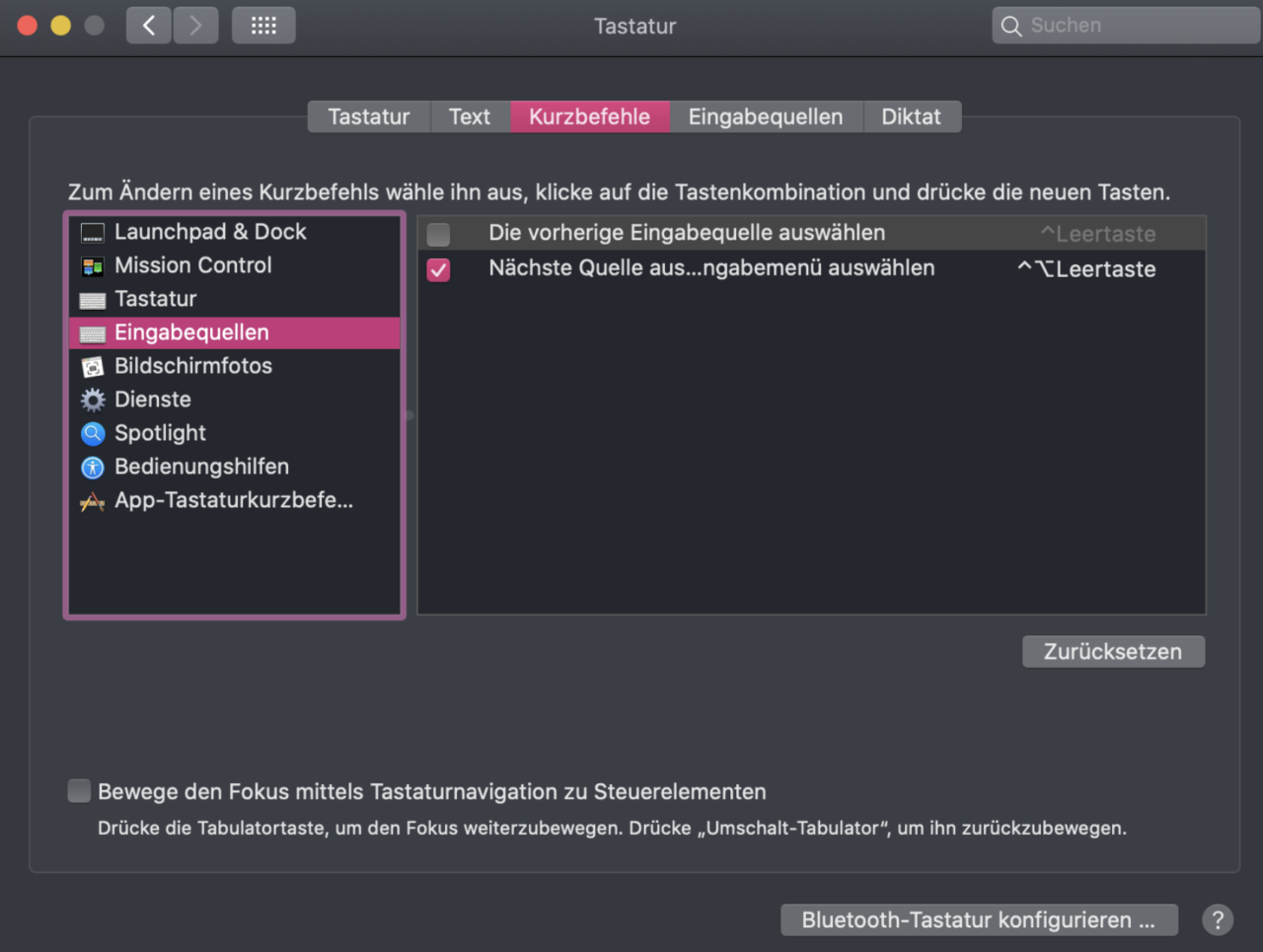1263x952 pixels.
Task: Select Tastatur category in the sidebar list
Action: (x=156, y=299)
